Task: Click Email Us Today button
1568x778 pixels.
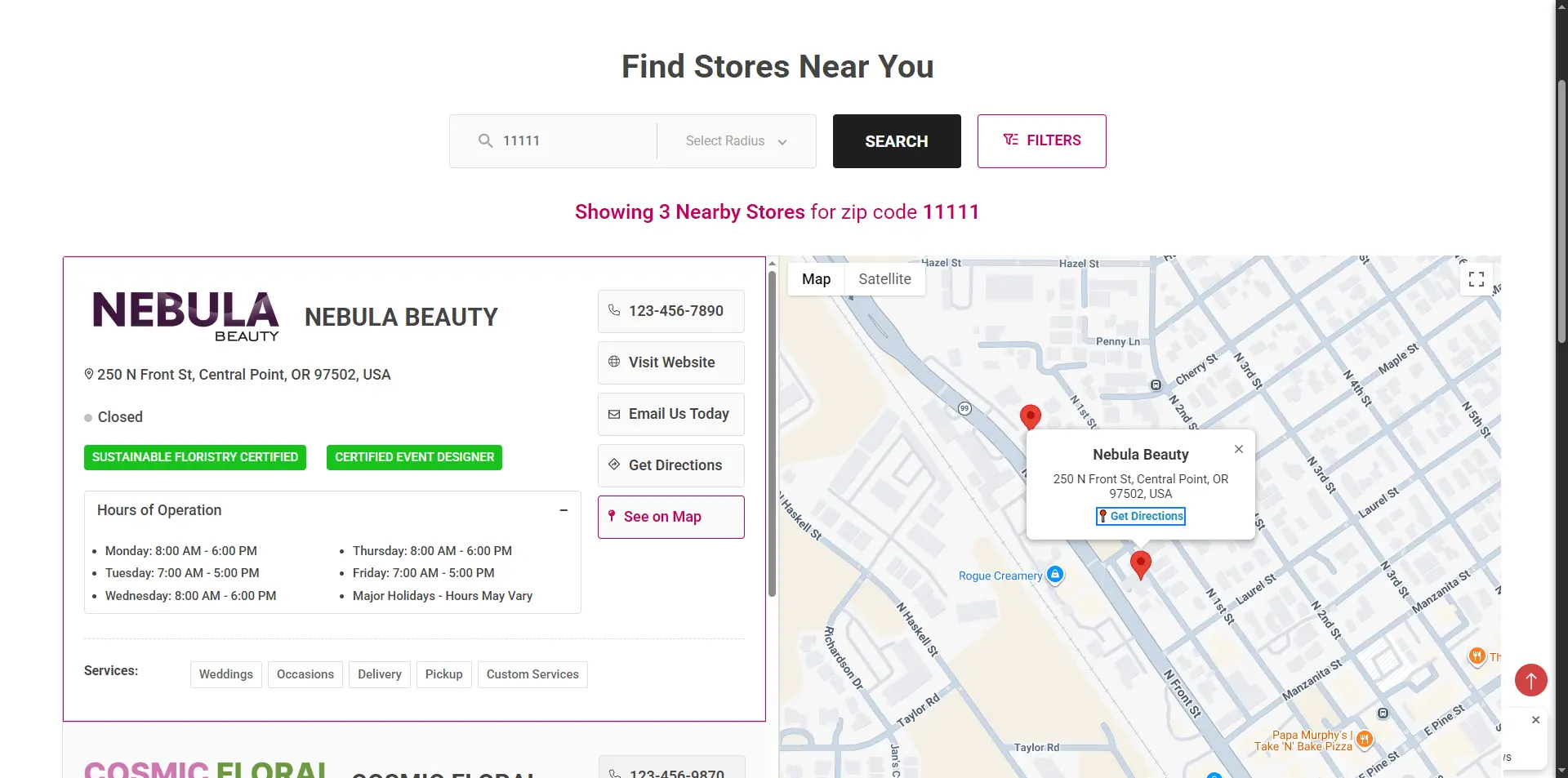Action: (670, 414)
